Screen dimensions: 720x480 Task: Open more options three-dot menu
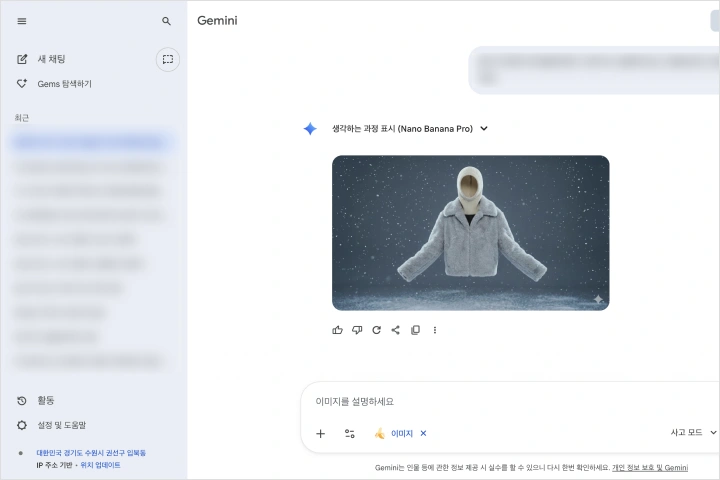click(435, 330)
